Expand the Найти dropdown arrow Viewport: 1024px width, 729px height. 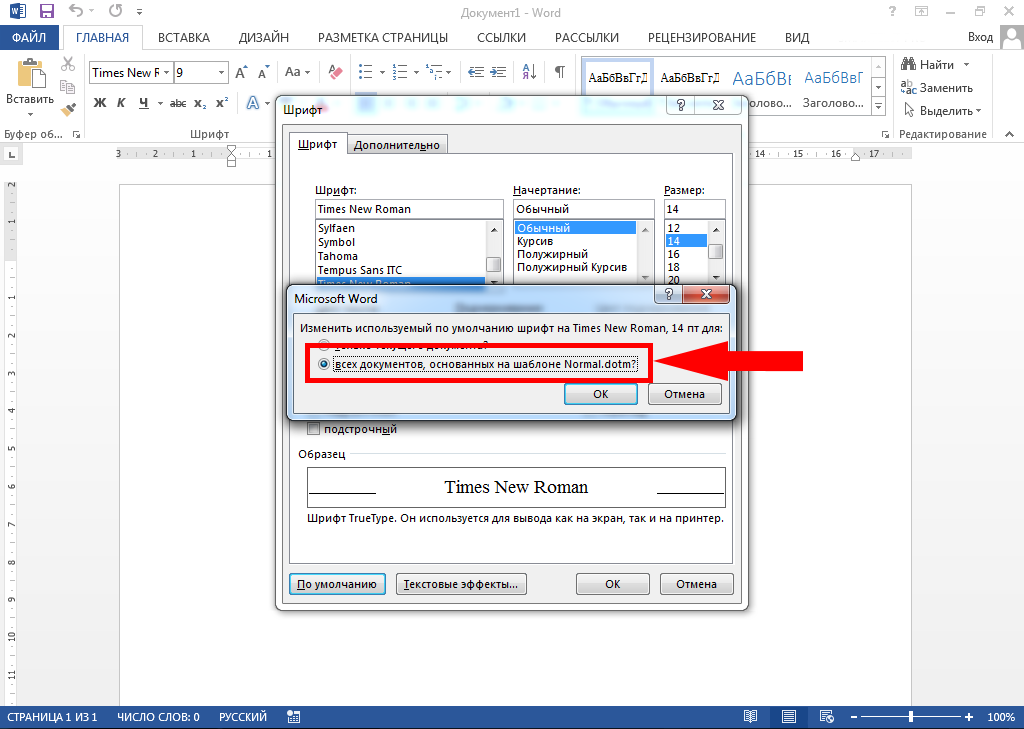coord(966,65)
